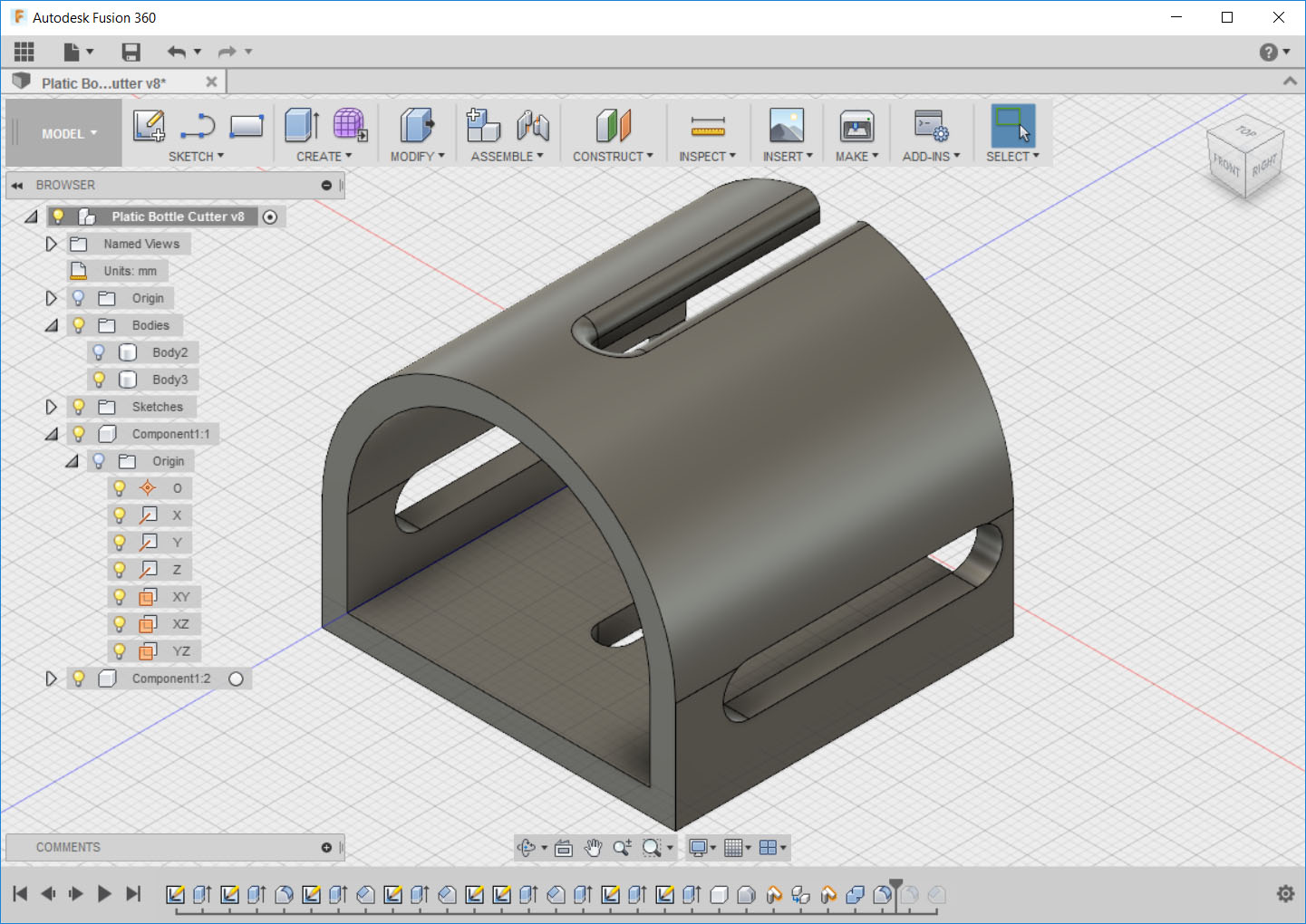Screen dimensions: 1306x924
Task: Hide the XY construction plane via lightbulb
Action: [x=120, y=596]
